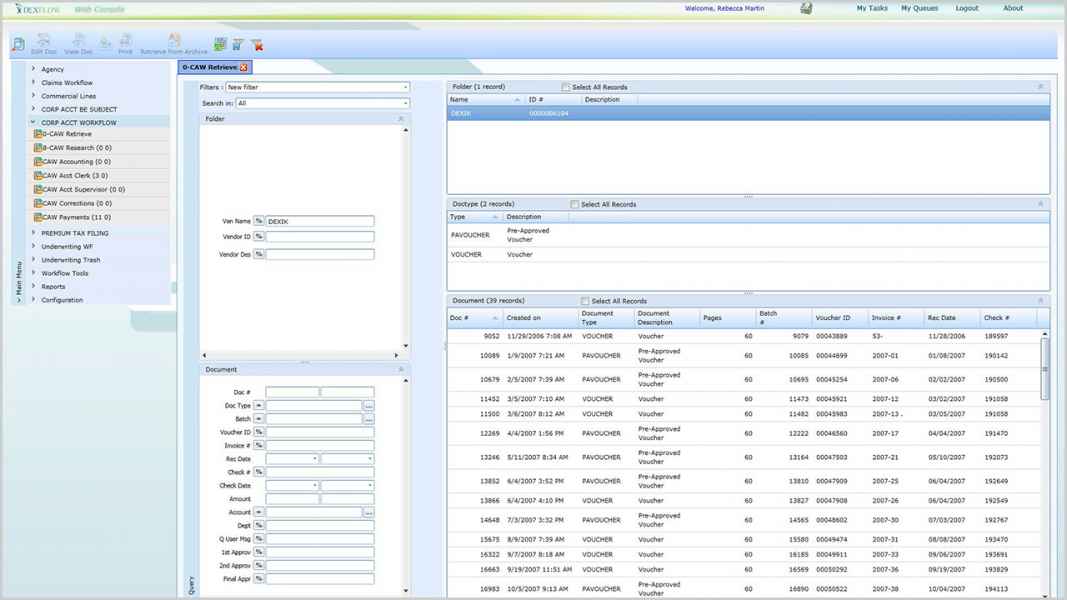Click the green grid icon in the toolbar
Viewport: 1067px width, 600px height.
pyautogui.click(x=220, y=44)
